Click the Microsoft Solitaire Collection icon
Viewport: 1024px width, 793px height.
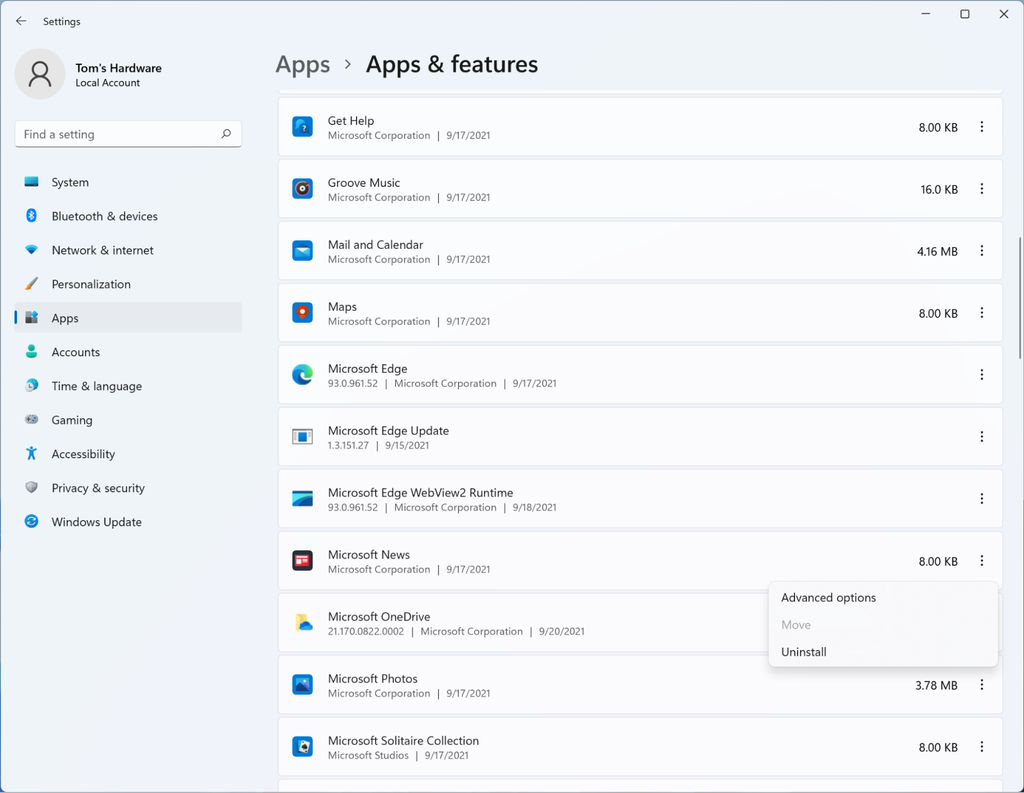[302, 747]
